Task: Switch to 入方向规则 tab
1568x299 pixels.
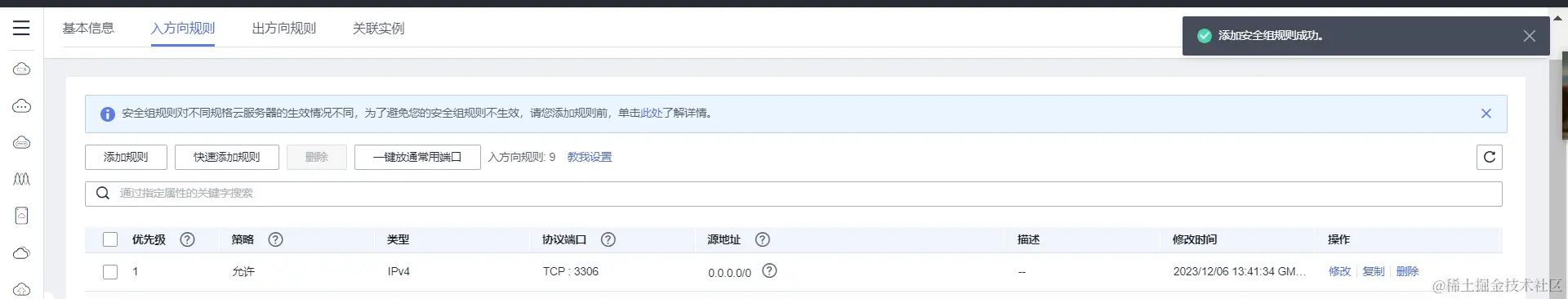Action: point(183,29)
